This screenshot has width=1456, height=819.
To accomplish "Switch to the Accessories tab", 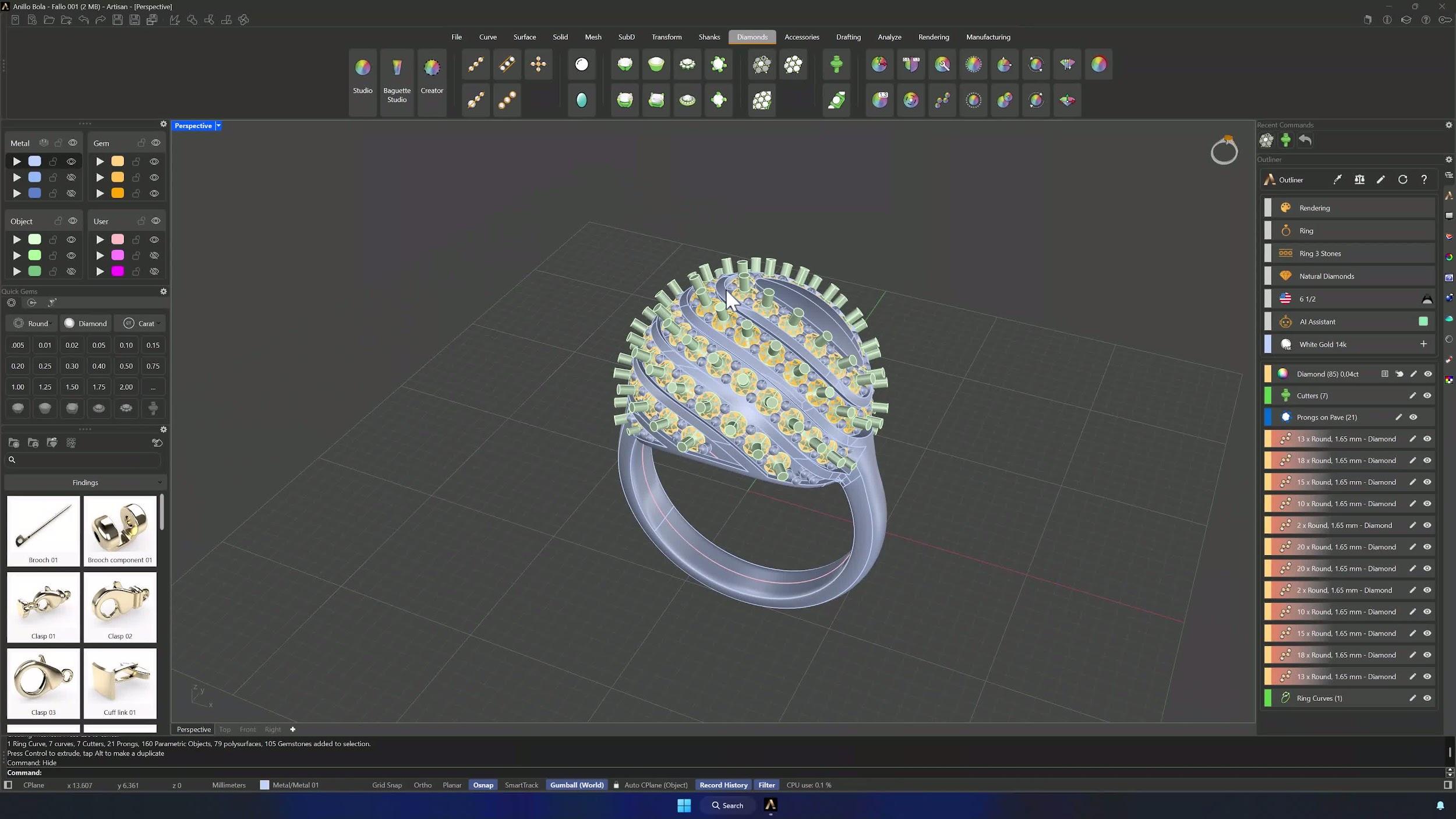I will (x=801, y=37).
